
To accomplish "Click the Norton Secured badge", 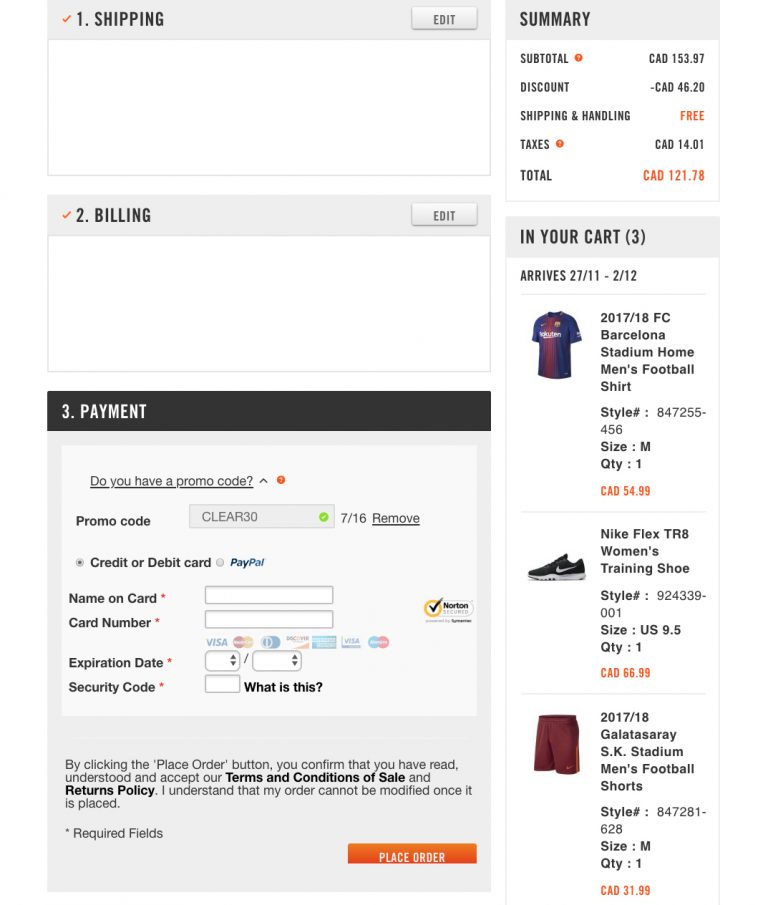I will [448, 609].
